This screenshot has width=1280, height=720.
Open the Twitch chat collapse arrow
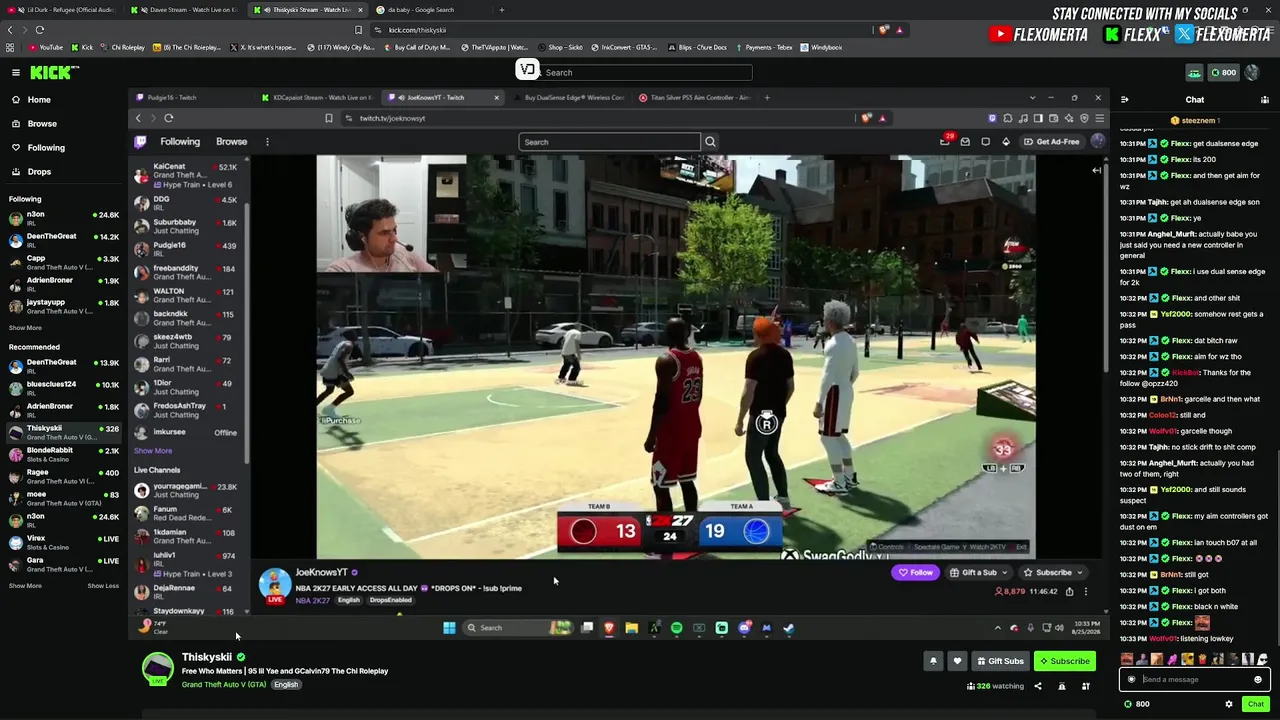point(1096,170)
